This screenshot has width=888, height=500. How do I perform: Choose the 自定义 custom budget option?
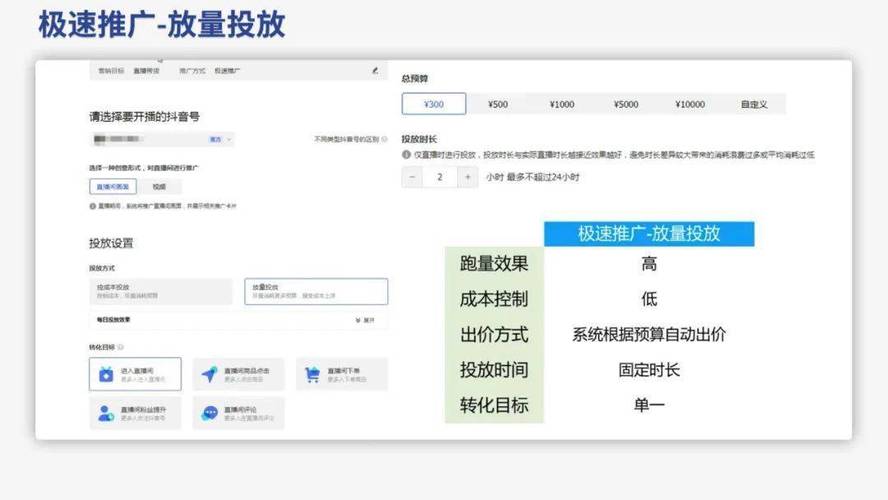(x=754, y=104)
